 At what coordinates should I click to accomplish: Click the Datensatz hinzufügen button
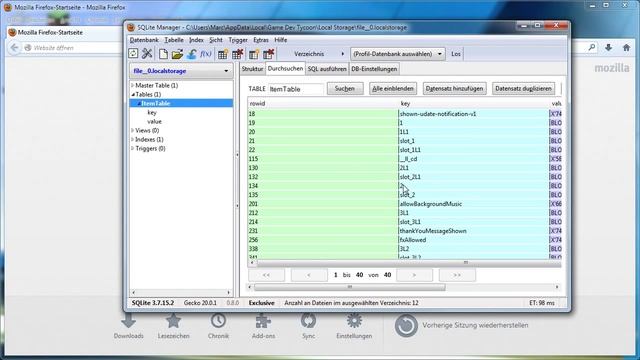pos(454,89)
